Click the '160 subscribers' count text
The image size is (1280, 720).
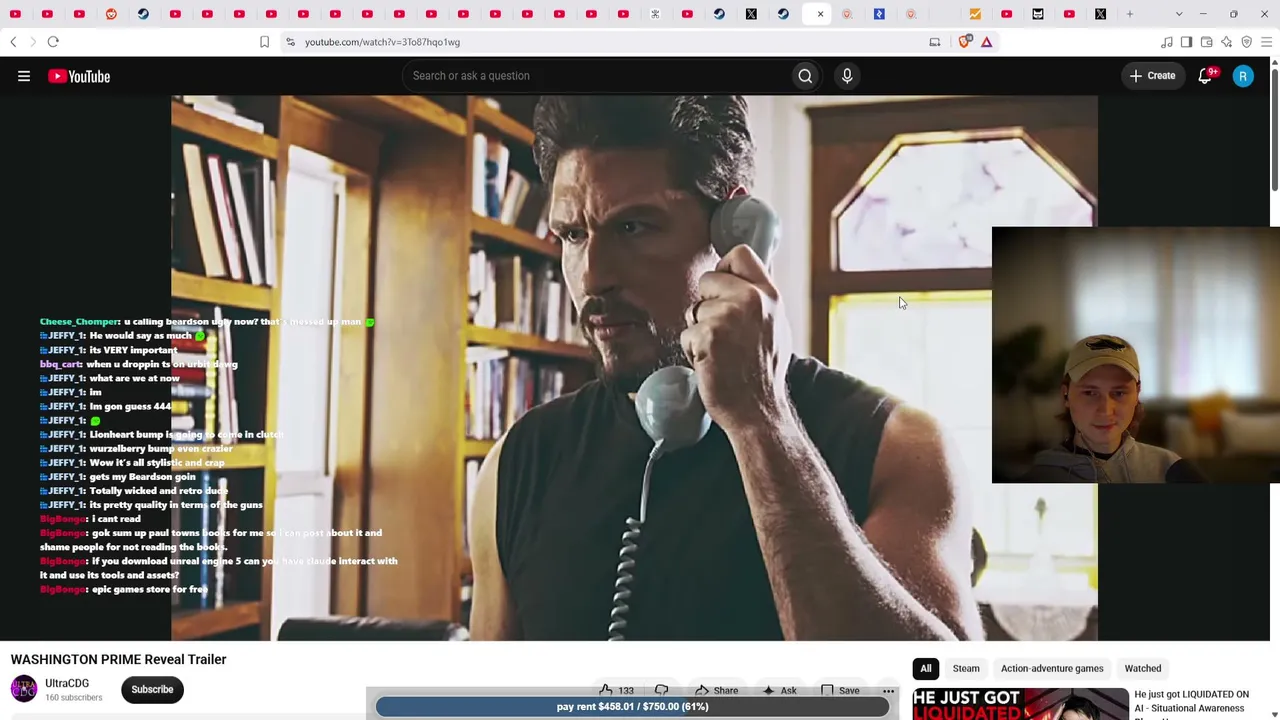(x=74, y=697)
